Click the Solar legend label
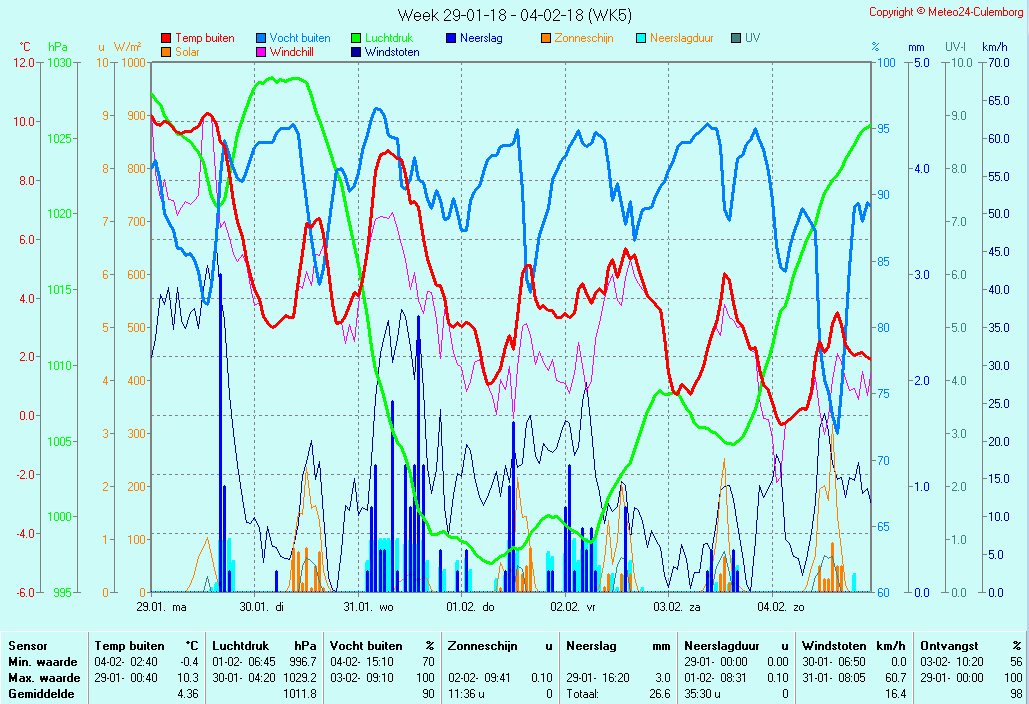This screenshot has width=1029, height=704. [x=187, y=52]
